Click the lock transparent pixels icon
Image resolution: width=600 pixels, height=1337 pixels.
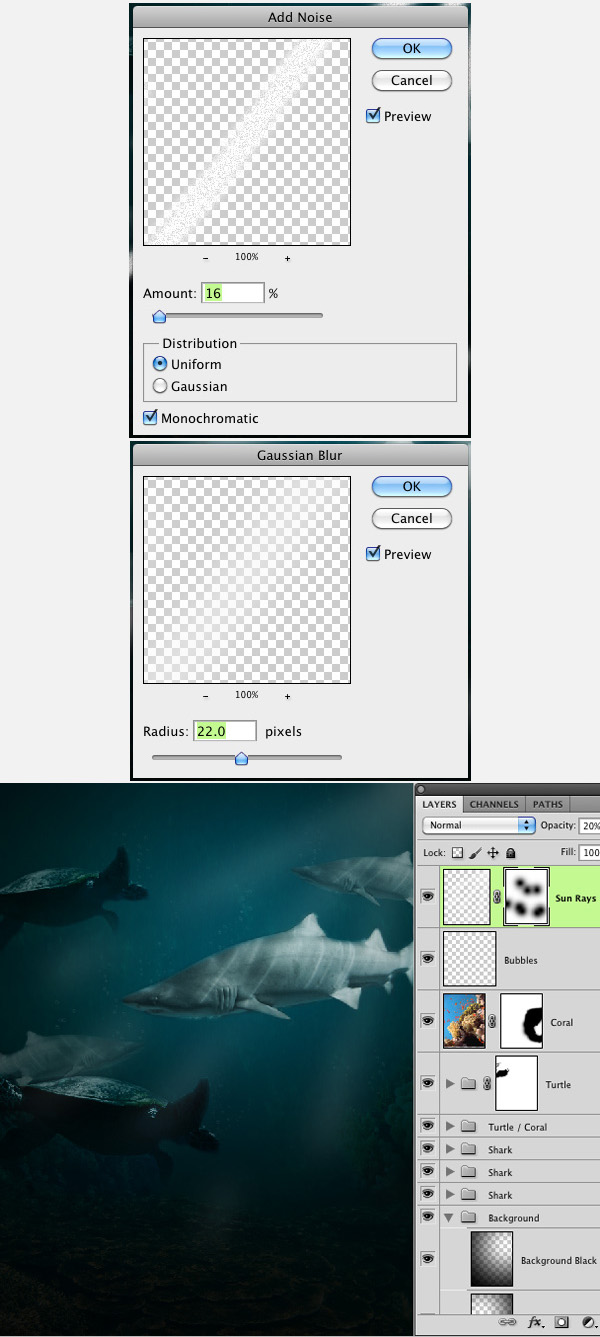click(458, 853)
